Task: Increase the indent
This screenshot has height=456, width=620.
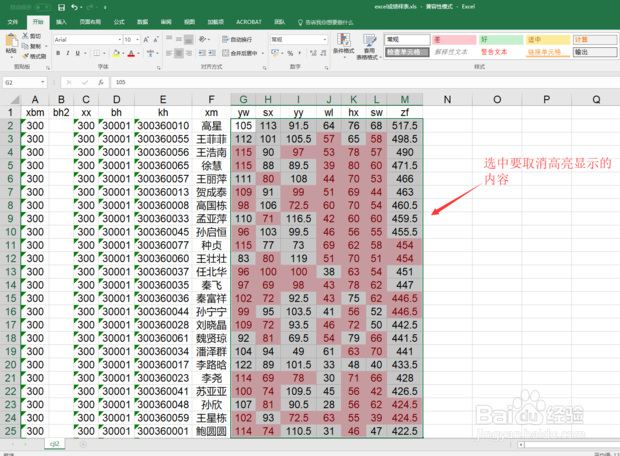Action: (212, 53)
